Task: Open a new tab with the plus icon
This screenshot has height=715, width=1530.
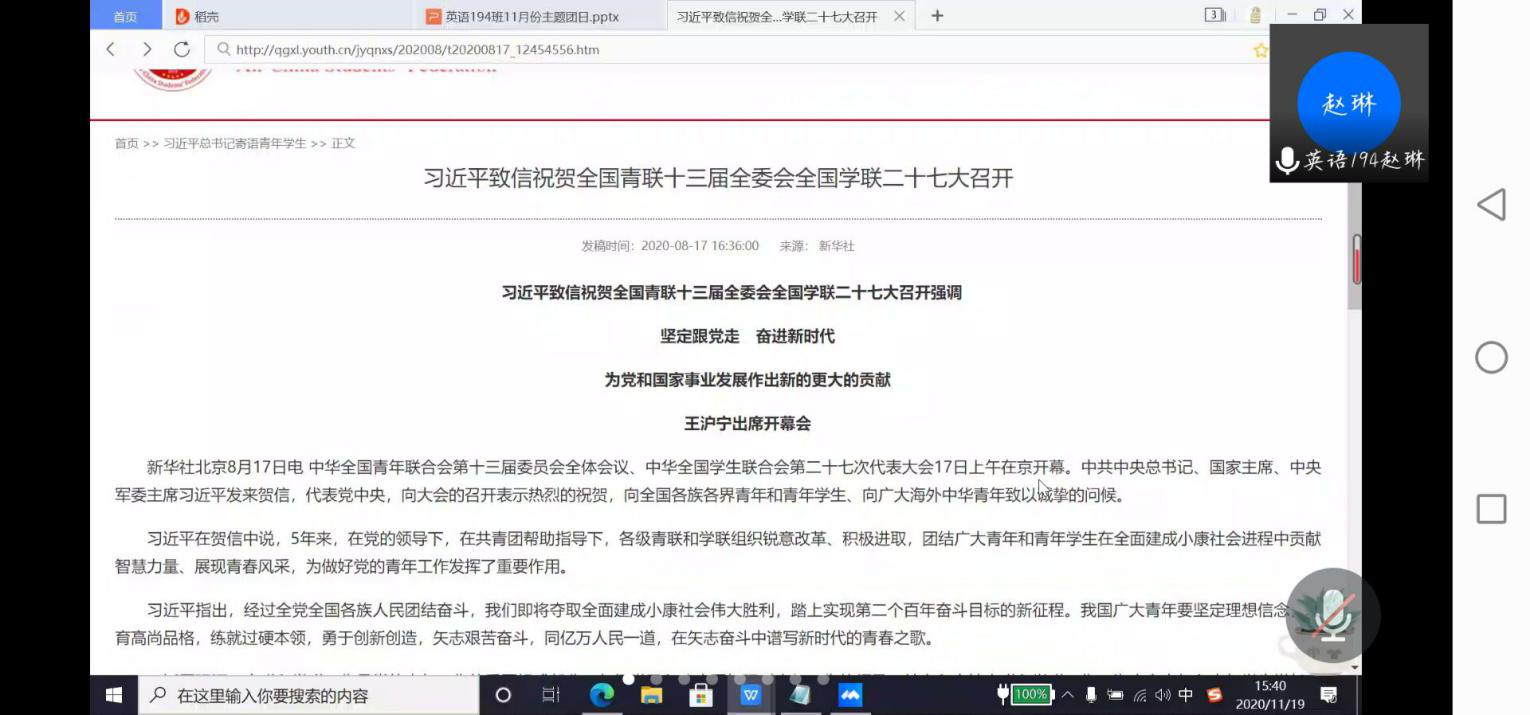Action: (937, 16)
